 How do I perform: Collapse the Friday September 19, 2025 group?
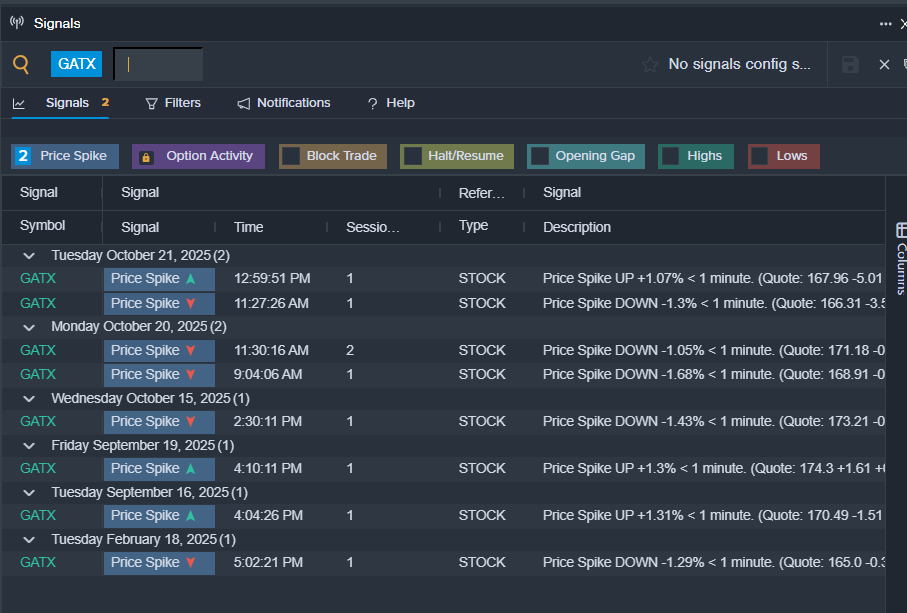pos(29,445)
